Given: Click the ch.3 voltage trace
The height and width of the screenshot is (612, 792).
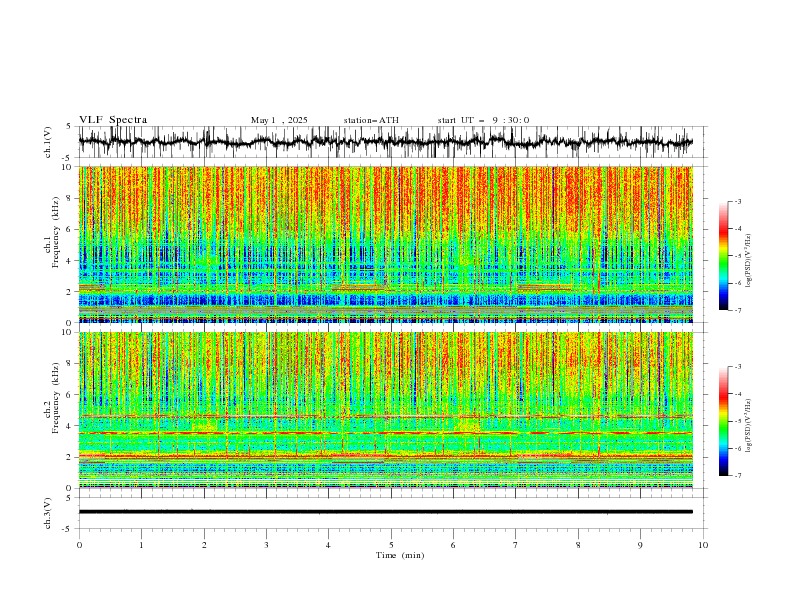Looking at the screenshot, I should coord(386,512).
